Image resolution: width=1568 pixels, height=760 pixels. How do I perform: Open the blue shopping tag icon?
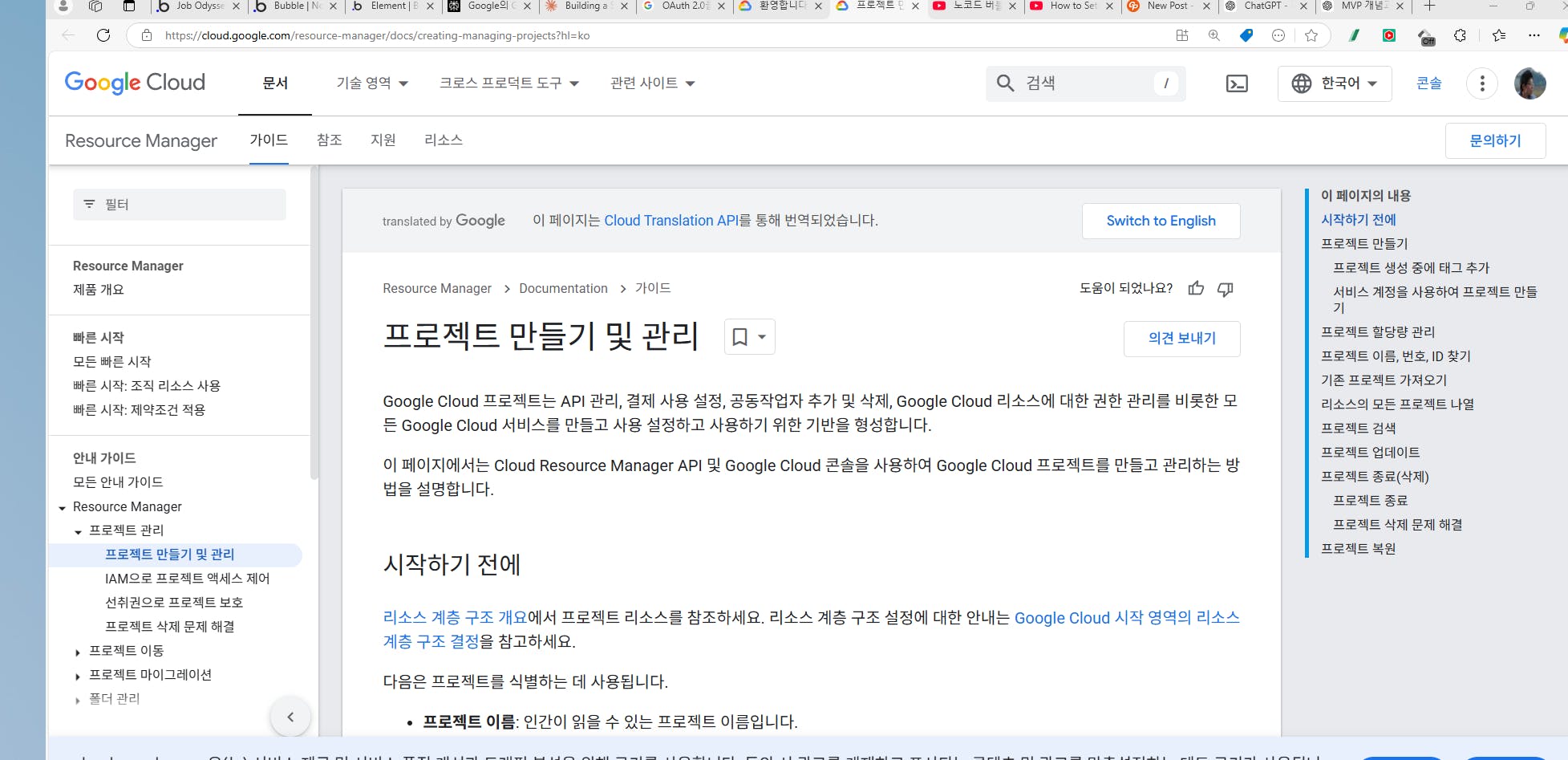coord(1246,35)
